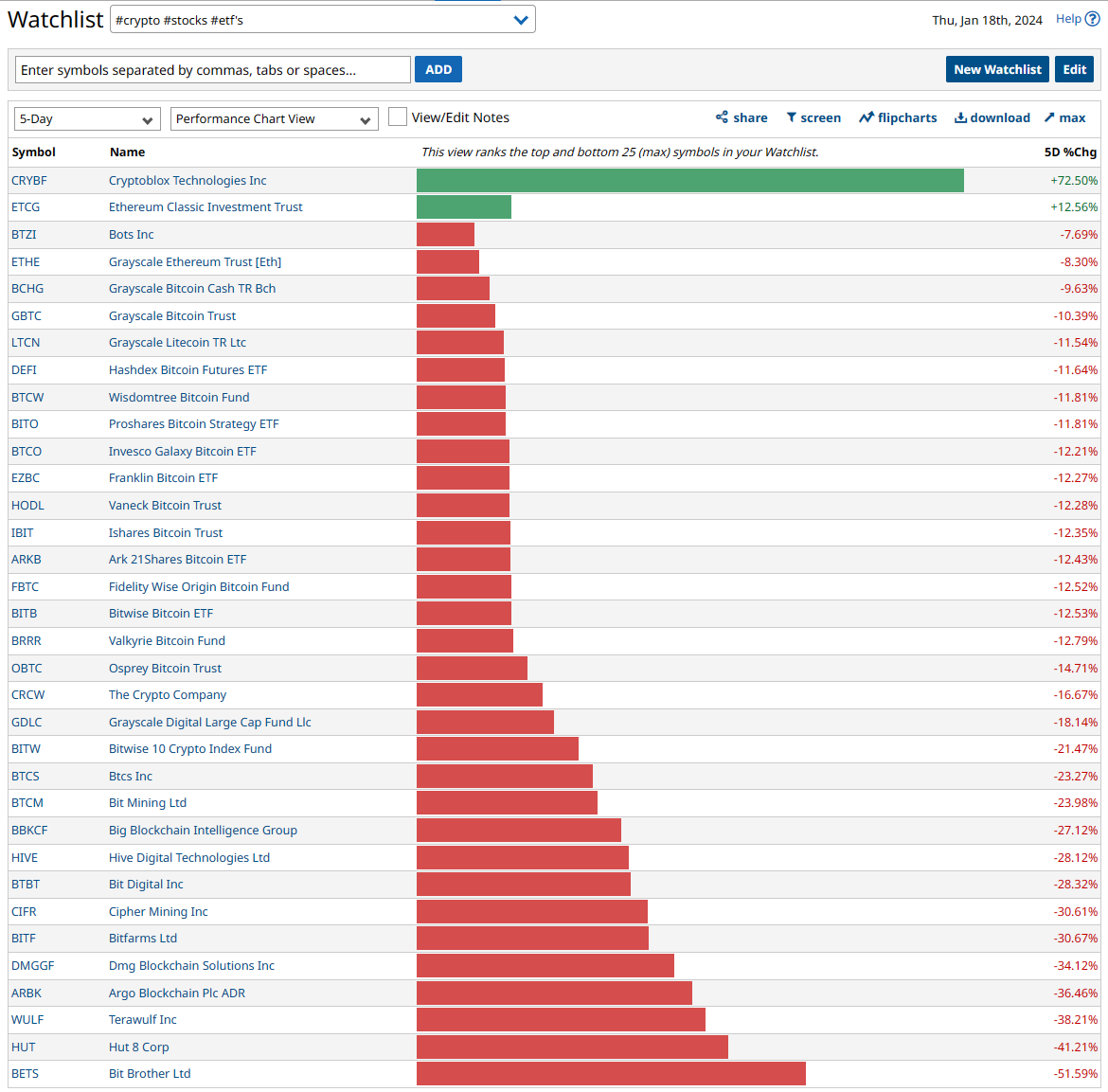Open Btcs Inc link
The width and height of the screenshot is (1108, 1092).
click(130, 776)
